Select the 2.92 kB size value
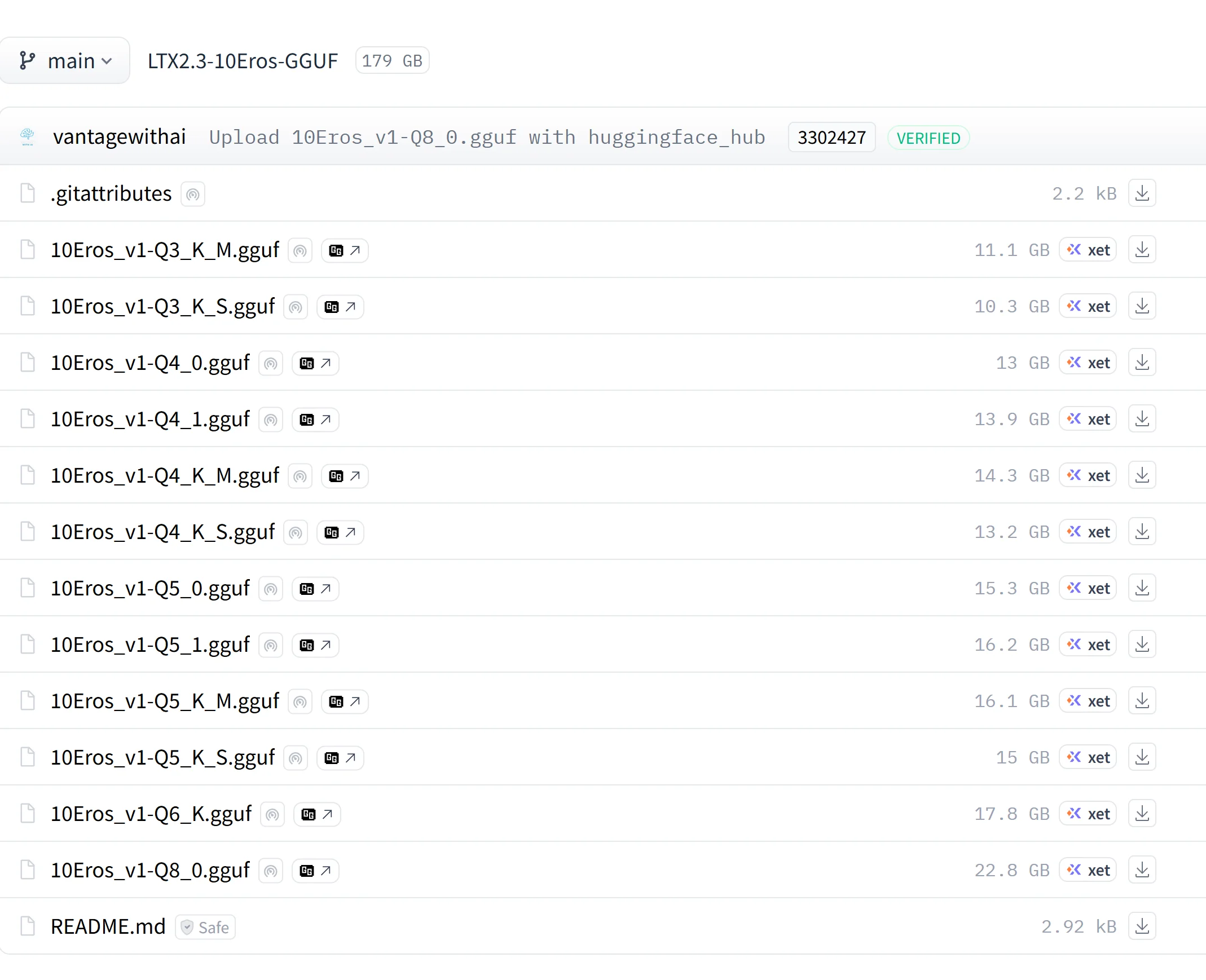This screenshot has width=1206, height=980. pos(1079,928)
